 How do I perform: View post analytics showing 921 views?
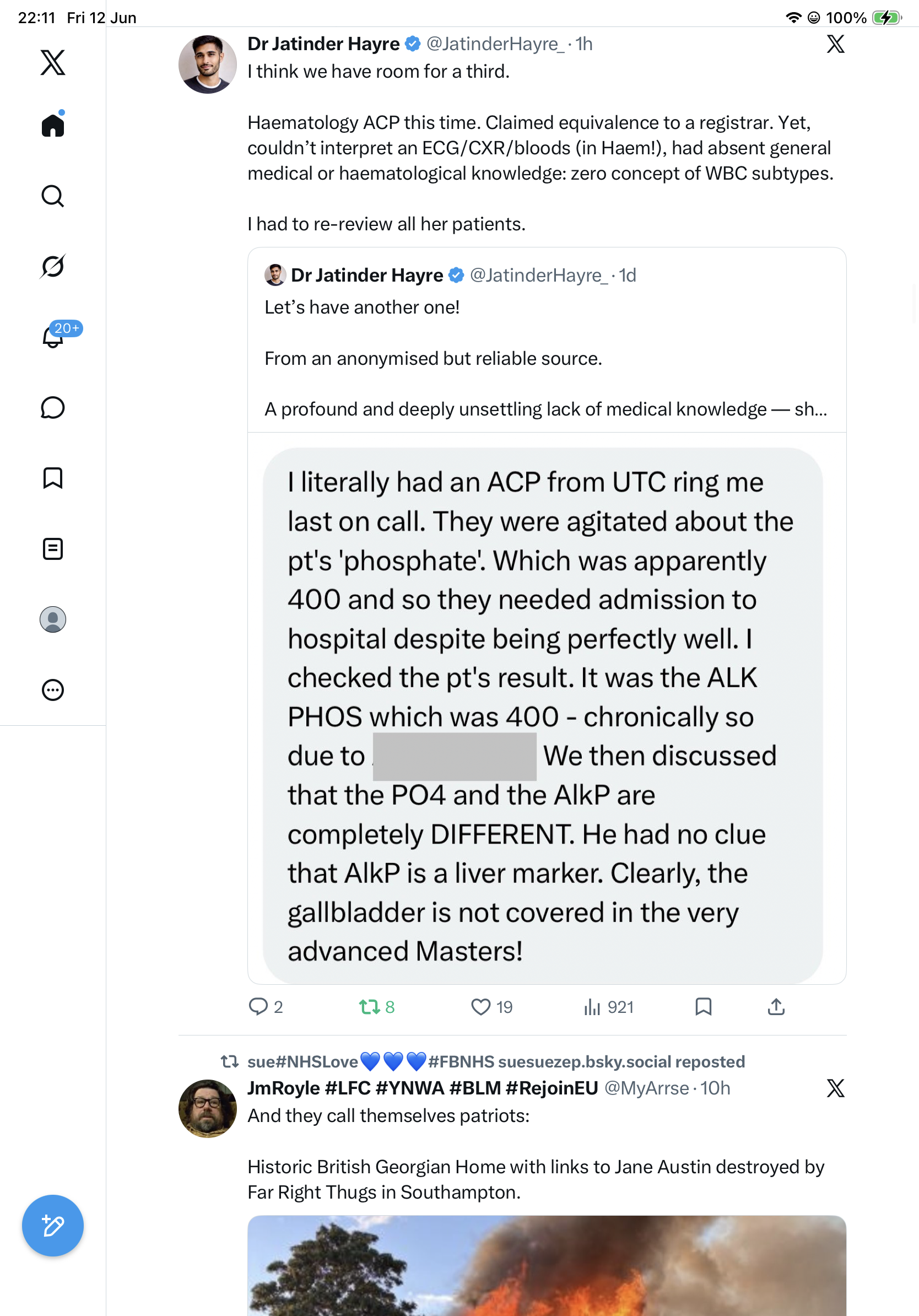[608, 1007]
